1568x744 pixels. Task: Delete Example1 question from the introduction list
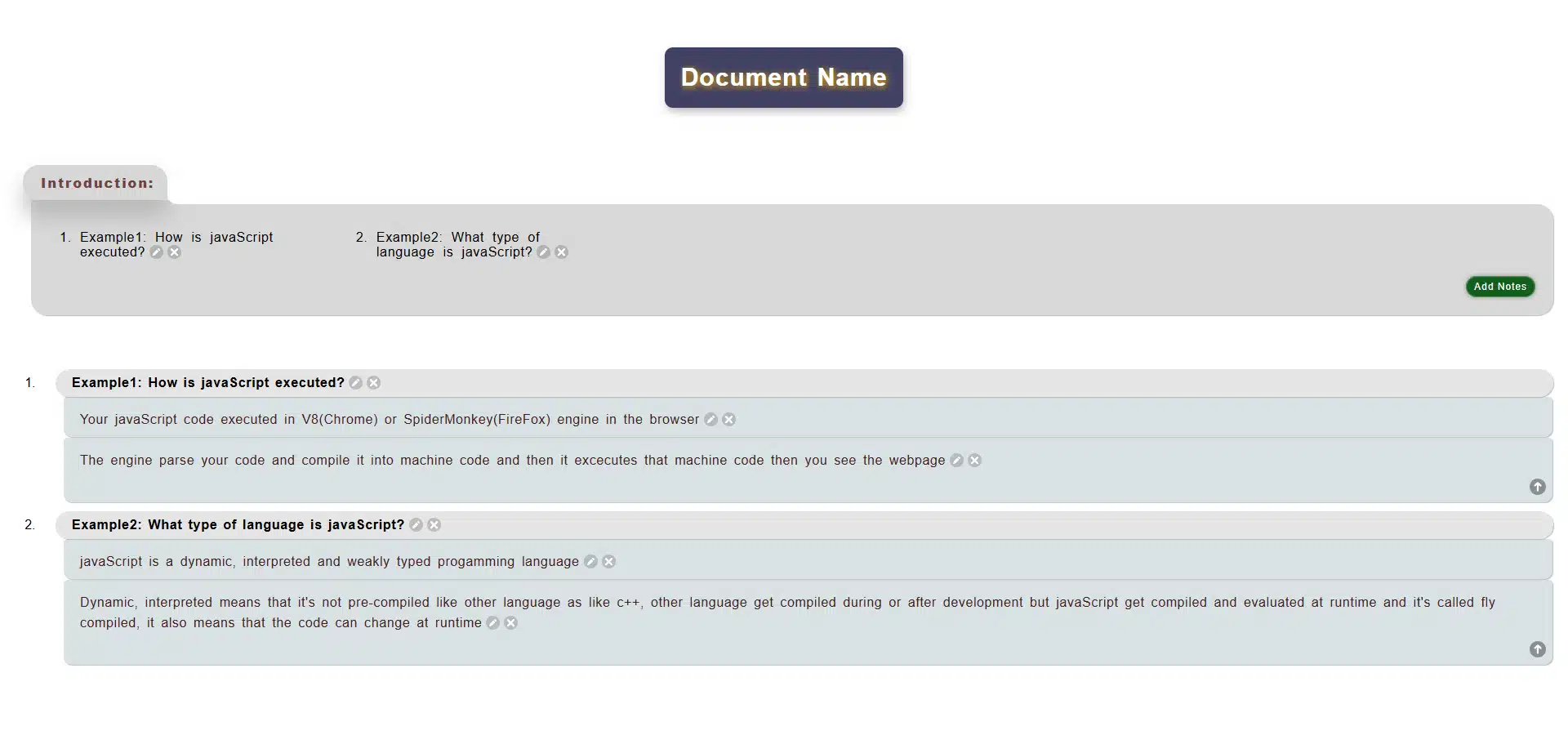[174, 252]
